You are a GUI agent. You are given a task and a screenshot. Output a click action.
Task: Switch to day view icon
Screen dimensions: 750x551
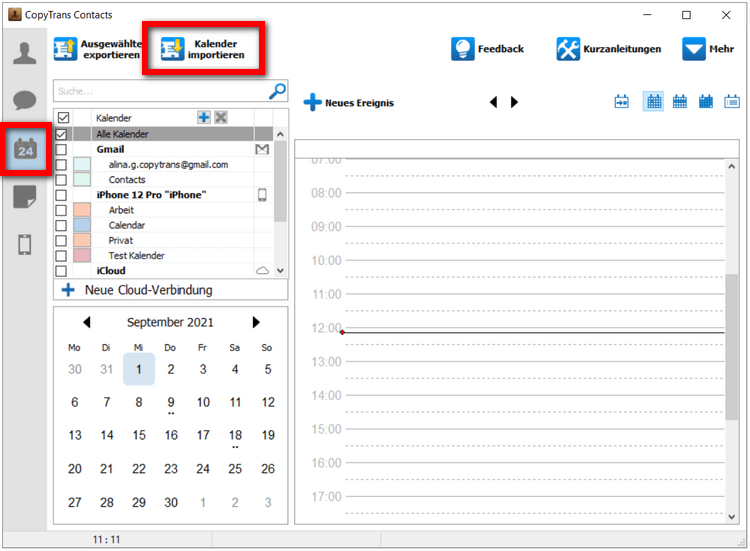653,101
